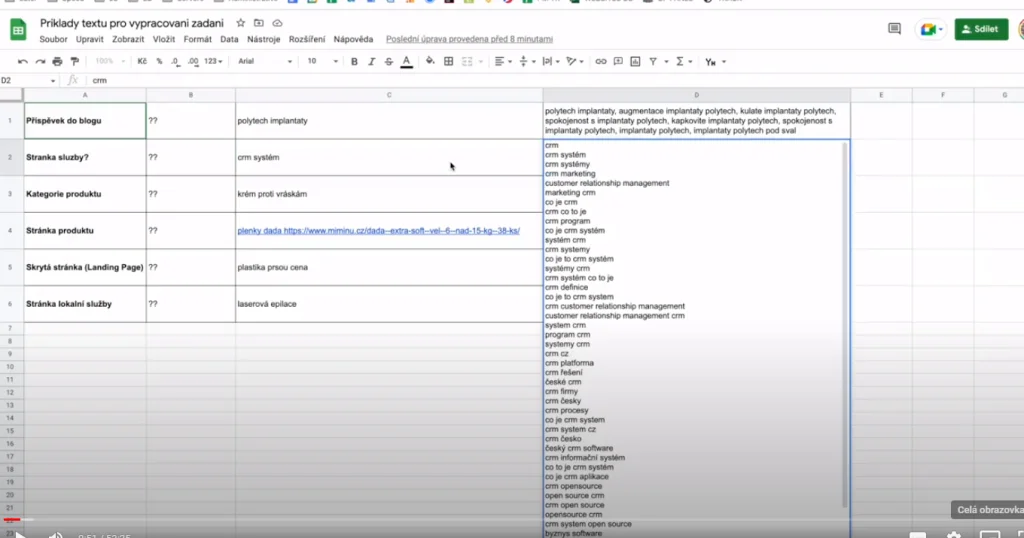Open the Arial font dropdown
1024x538 pixels.
265,62
